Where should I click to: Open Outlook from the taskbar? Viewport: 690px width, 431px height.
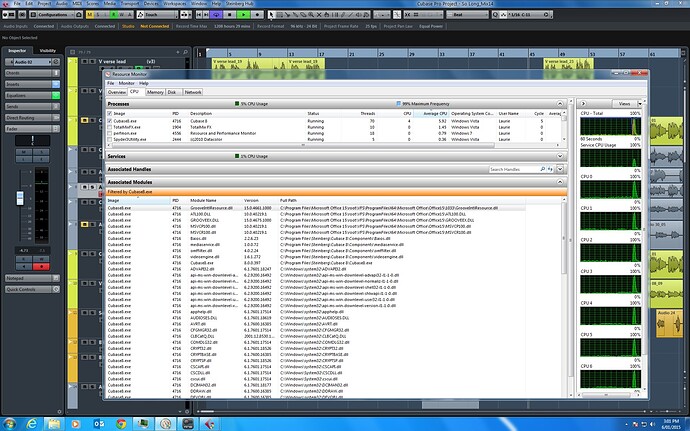pos(99,424)
